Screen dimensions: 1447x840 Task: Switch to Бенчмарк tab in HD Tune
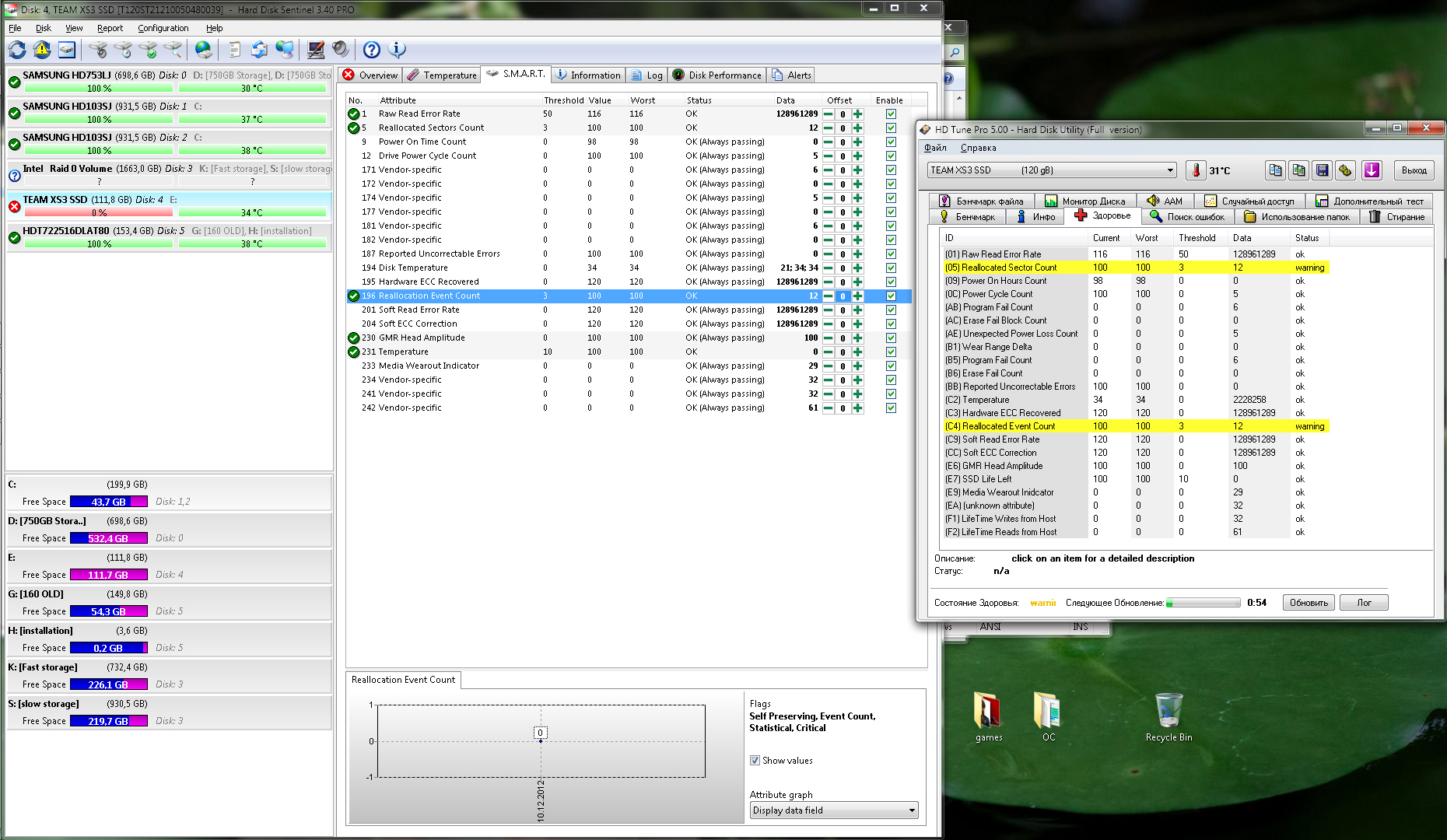pos(967,217)
